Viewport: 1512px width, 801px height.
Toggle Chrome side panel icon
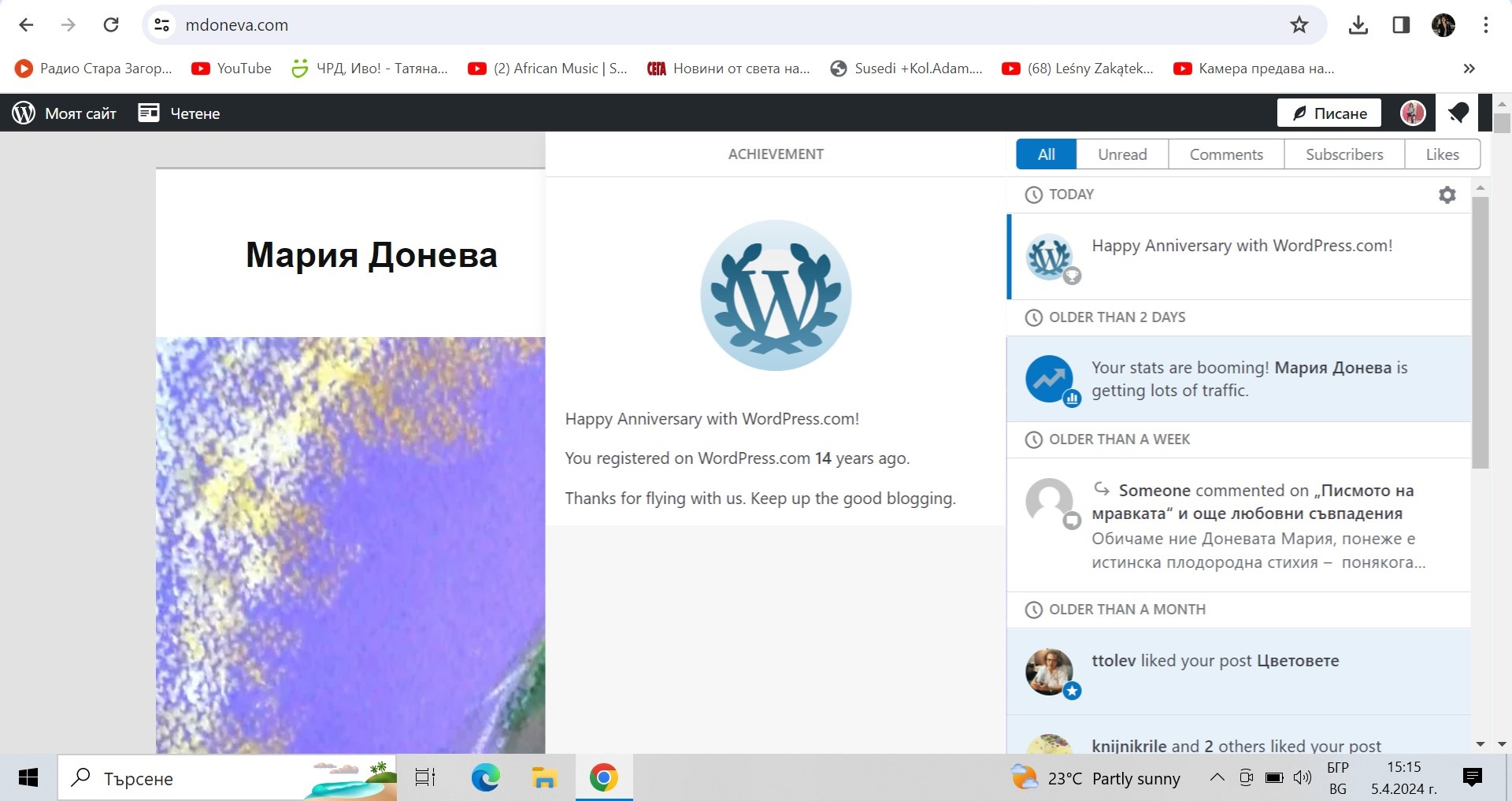point(1401,25)
